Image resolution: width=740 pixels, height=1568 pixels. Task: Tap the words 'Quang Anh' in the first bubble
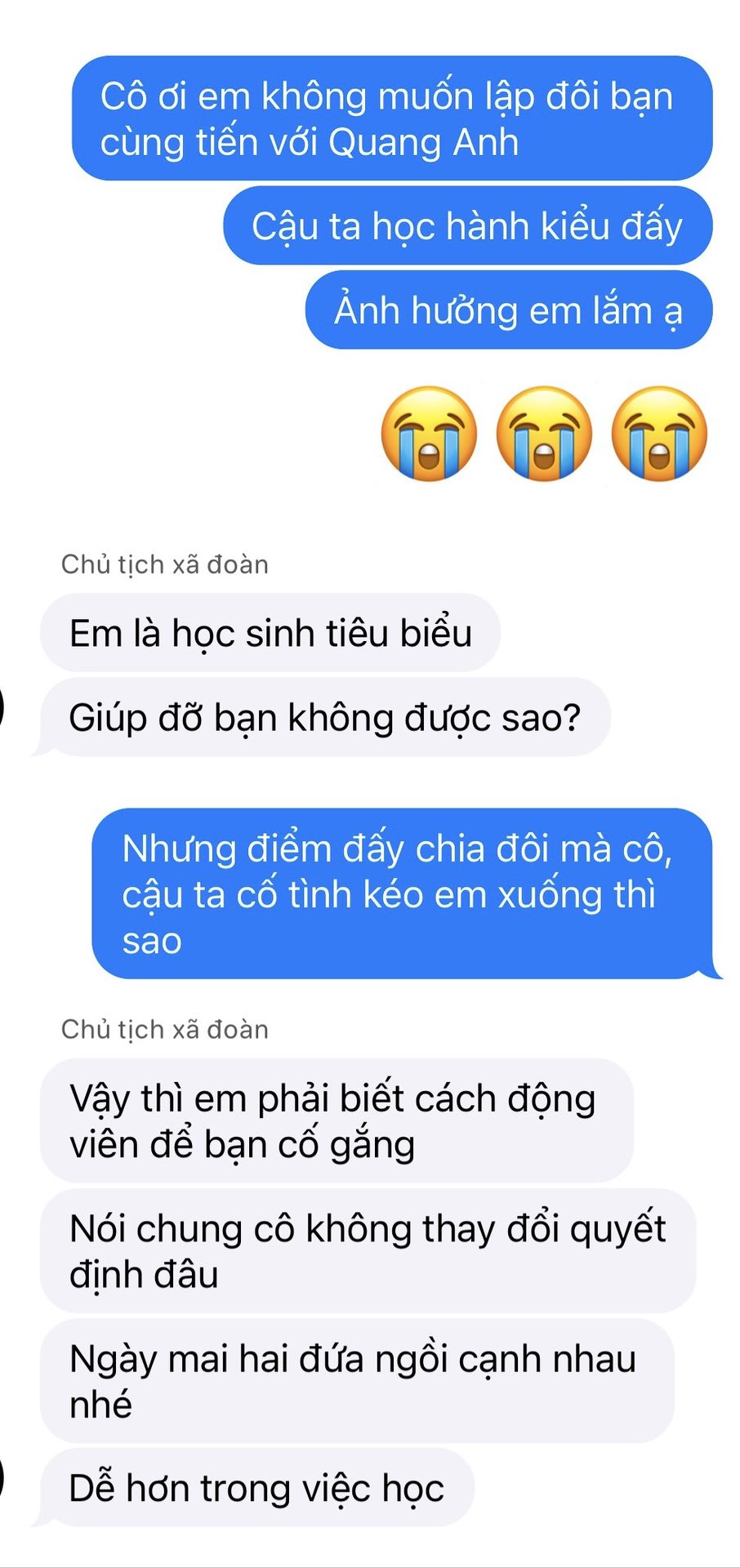point(423,144)
